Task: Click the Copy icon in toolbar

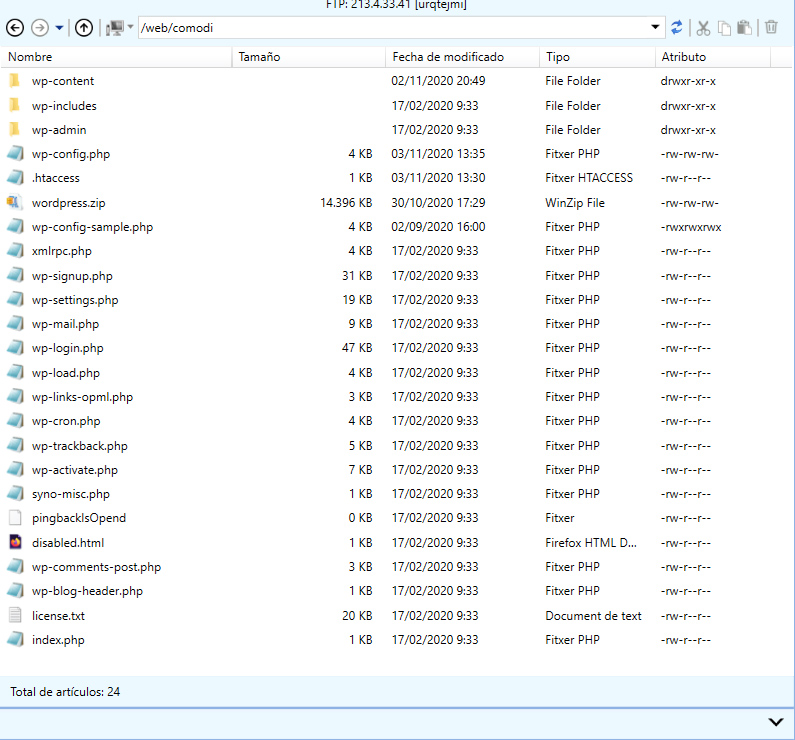Action: pos(725,28)
